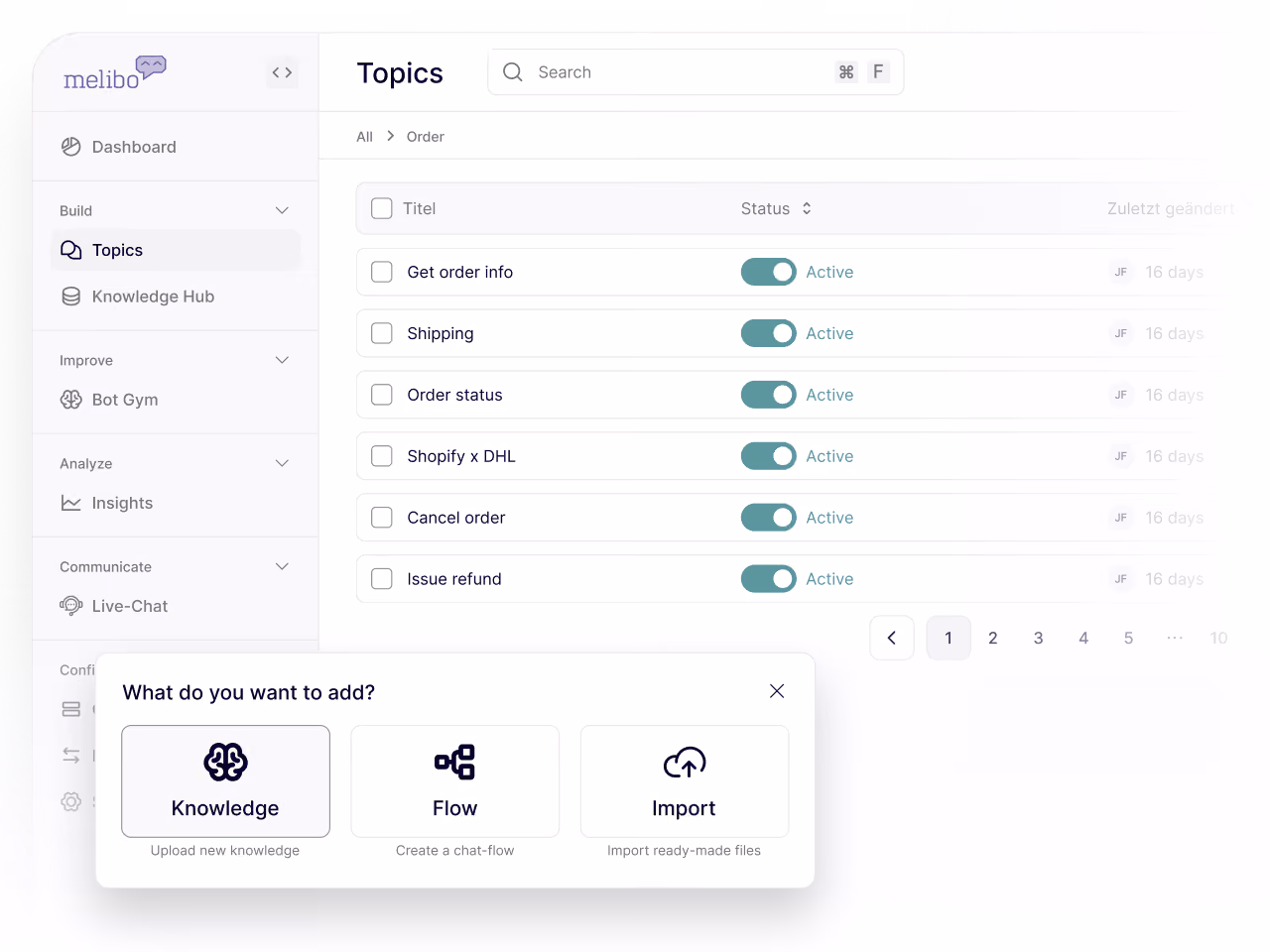Viewport: 1270px width, 952px height.
Task: Click the Insights line chart icon
Action: pos(71,503)
